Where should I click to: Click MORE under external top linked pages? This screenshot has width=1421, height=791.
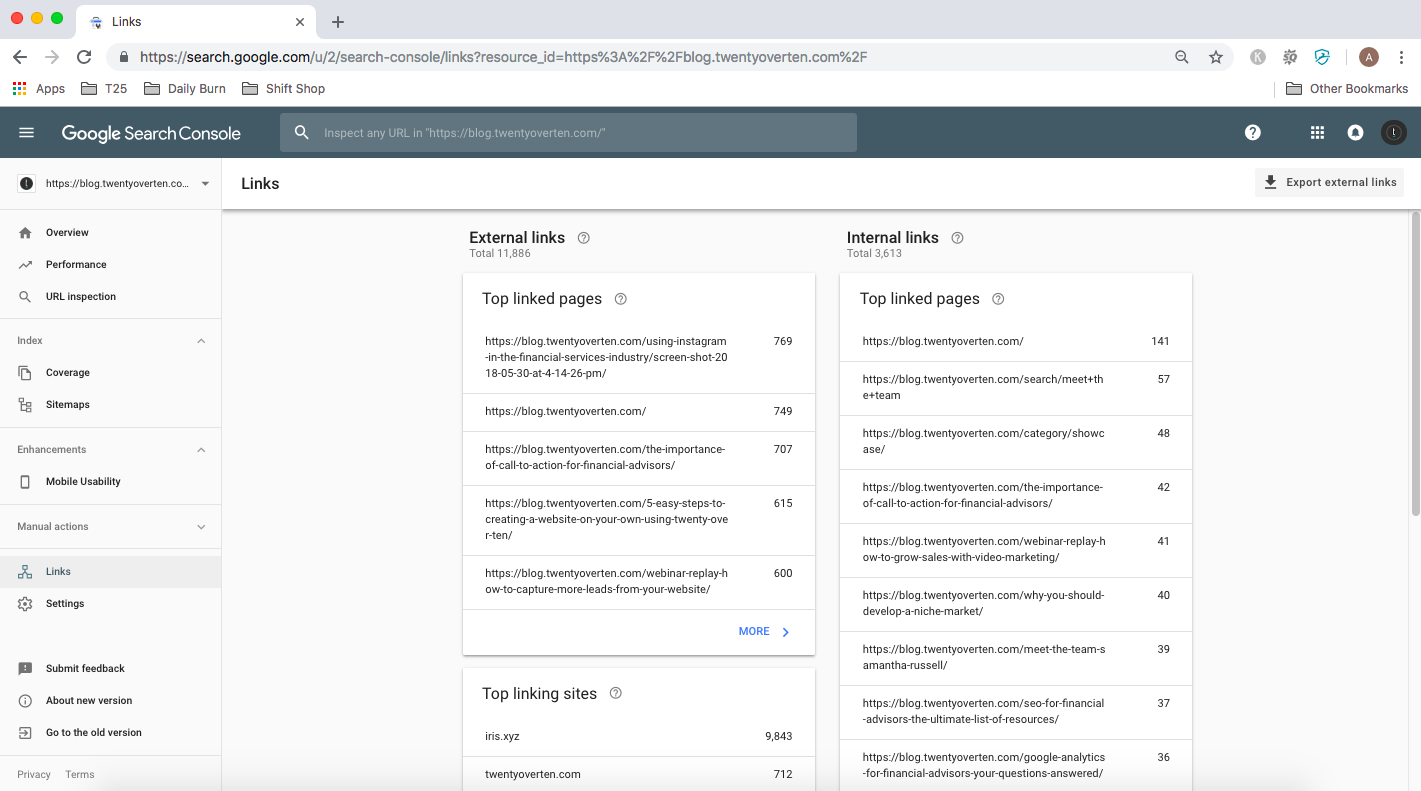tap(764, 632)
